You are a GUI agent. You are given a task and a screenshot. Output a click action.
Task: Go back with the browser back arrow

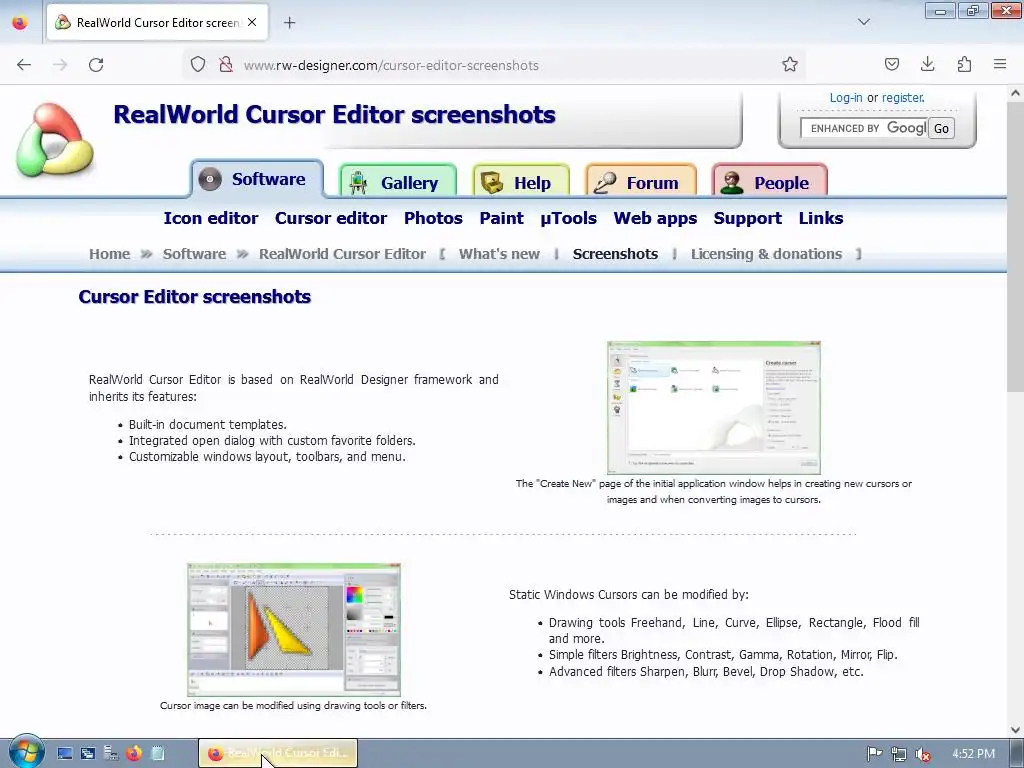click(x=24, y=65)
